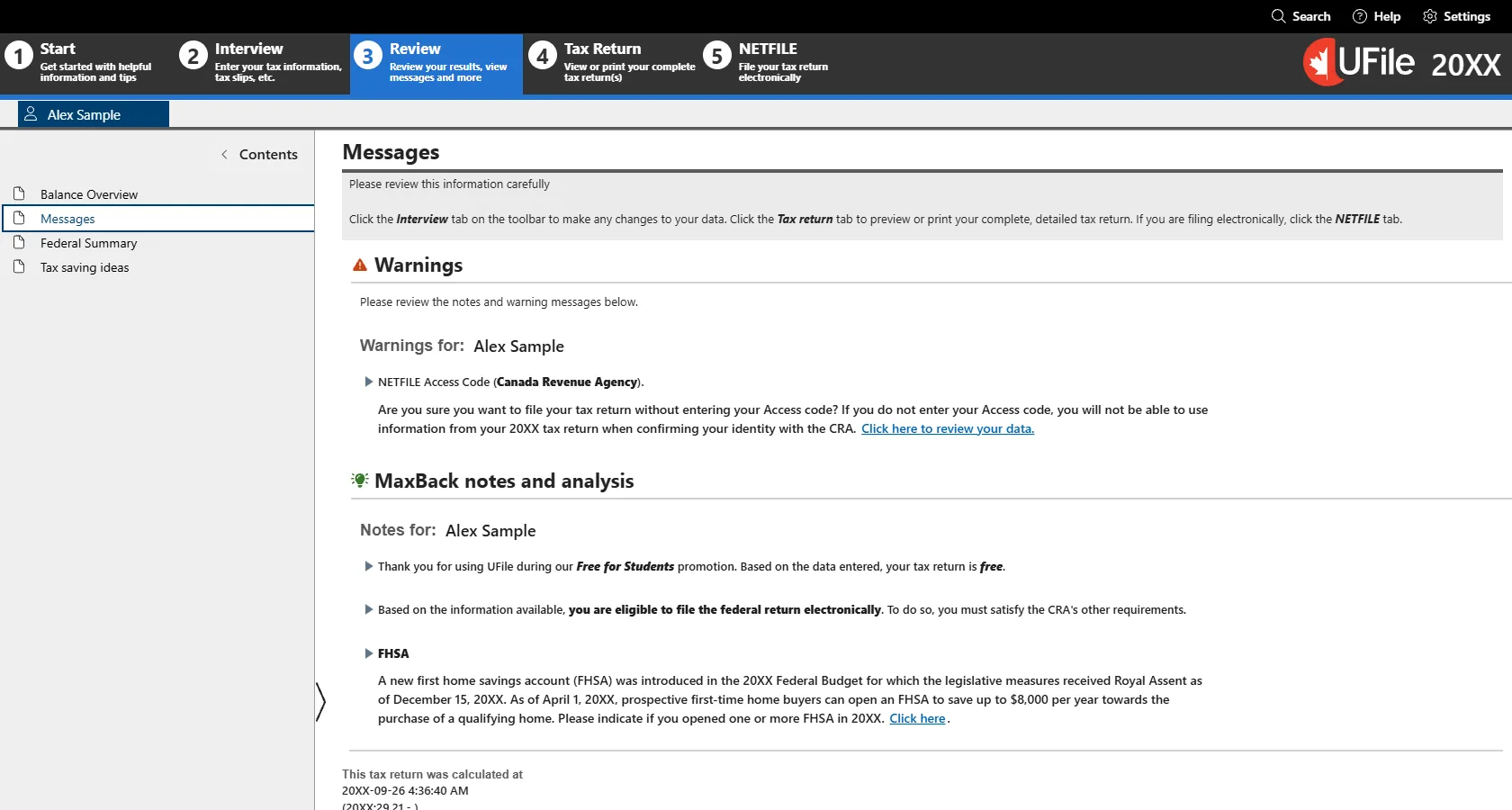This screenshot has height=810, width=1512.
Task: Expand the Free for Students note triangle
Action: tap(368, 566)
